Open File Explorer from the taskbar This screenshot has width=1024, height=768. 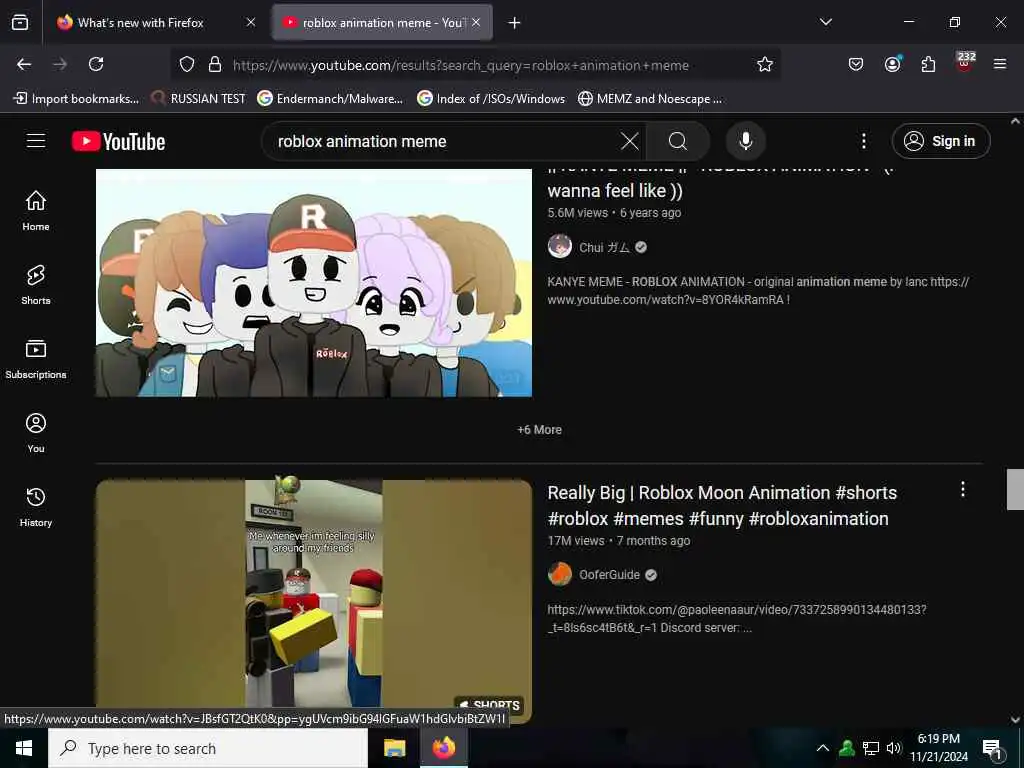point(394,748)
